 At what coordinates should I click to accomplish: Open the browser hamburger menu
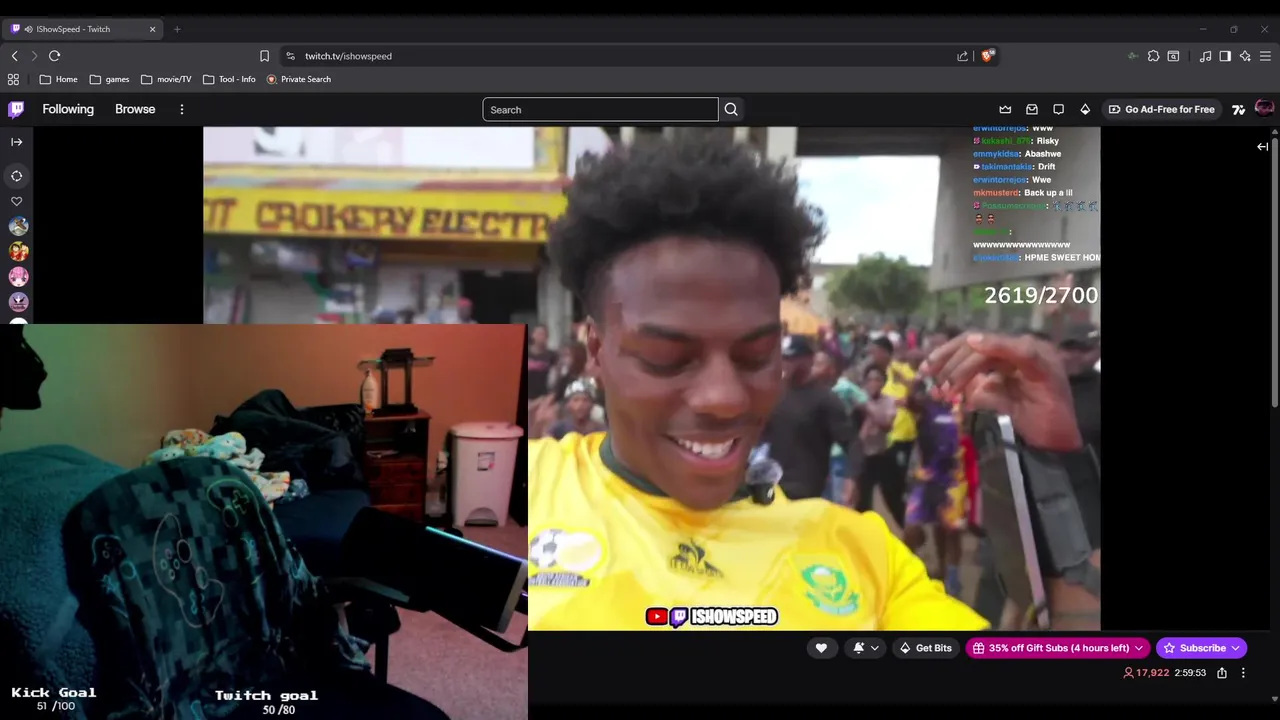[x=1266, y=56]
